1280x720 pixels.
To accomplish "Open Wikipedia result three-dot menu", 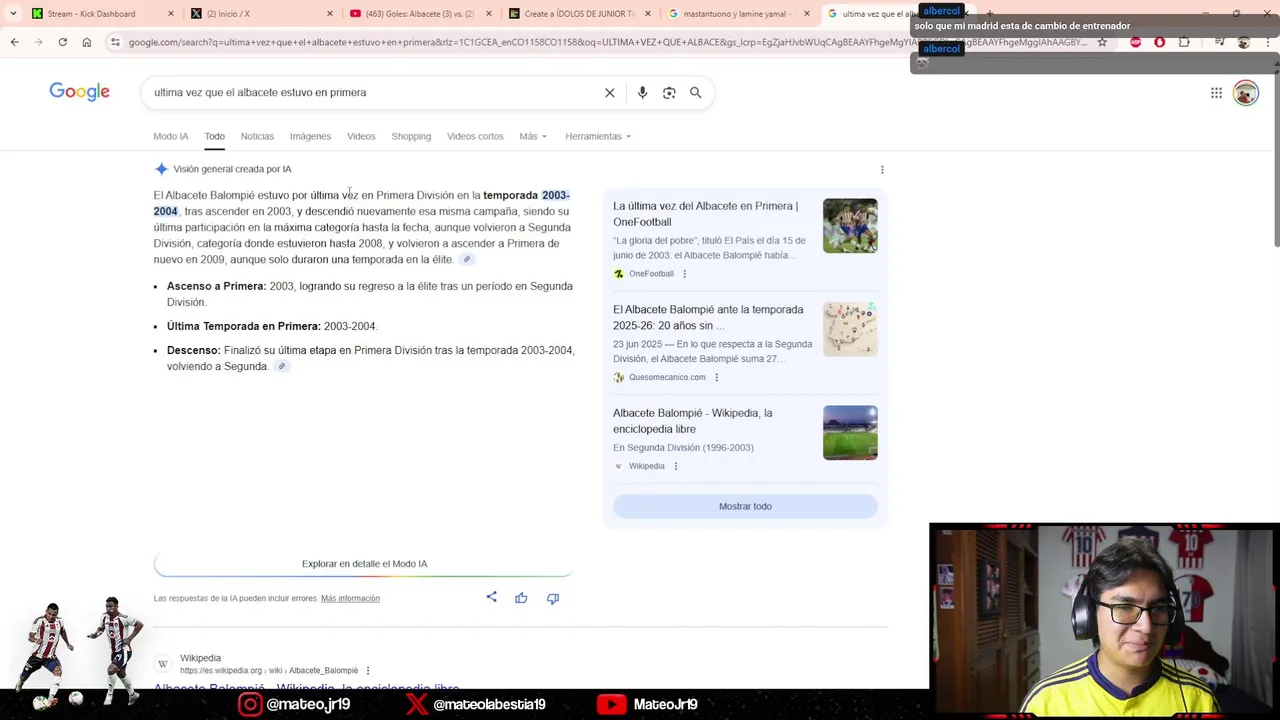I will [367, 670].
